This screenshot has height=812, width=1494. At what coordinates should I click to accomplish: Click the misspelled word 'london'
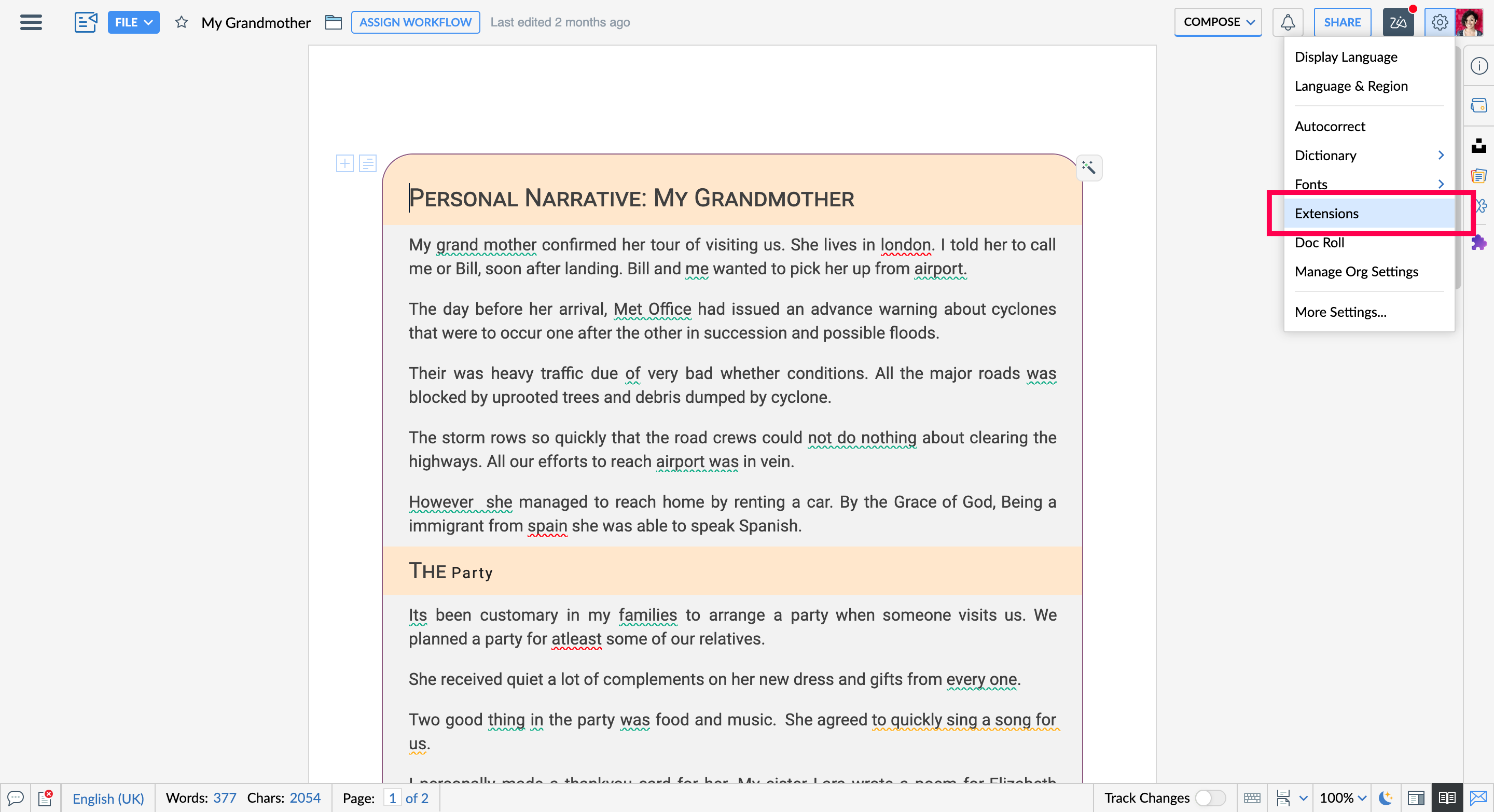(x=905, y=245)
